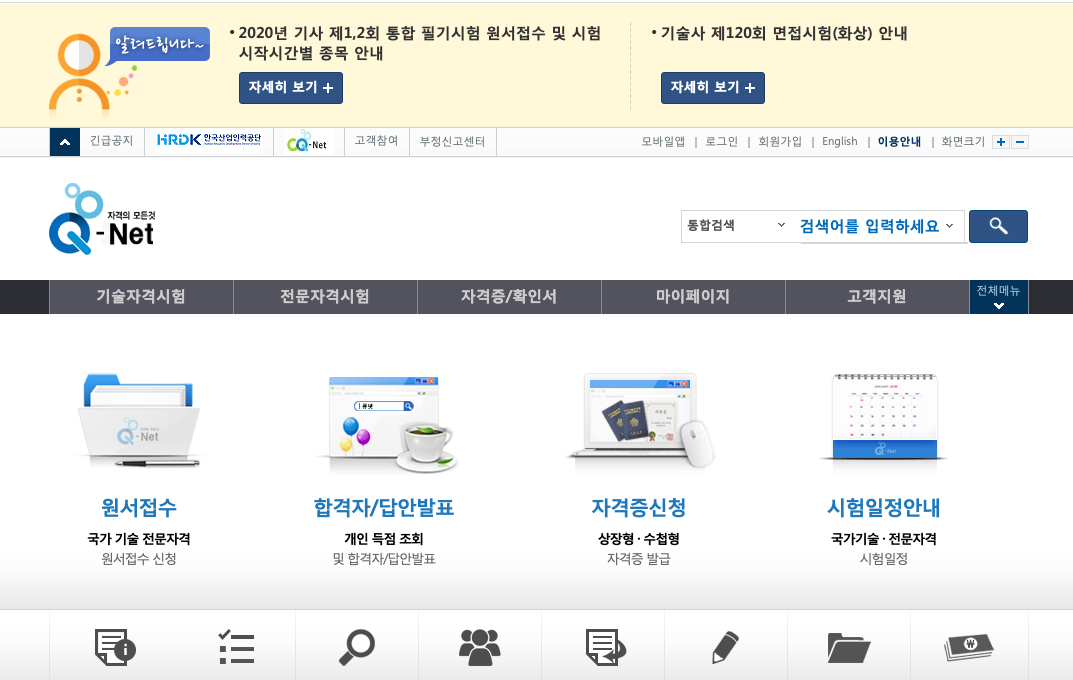
Task: Click the 원서접수 heading link
Action: [x=139, y=508]
